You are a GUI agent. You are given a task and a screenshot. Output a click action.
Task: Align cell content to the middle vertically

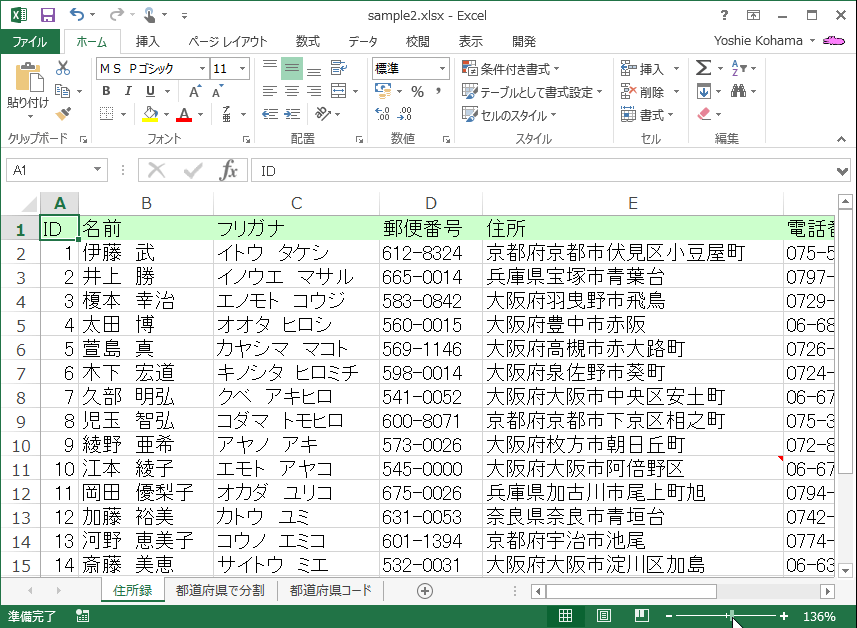click(x=292, y=68)
